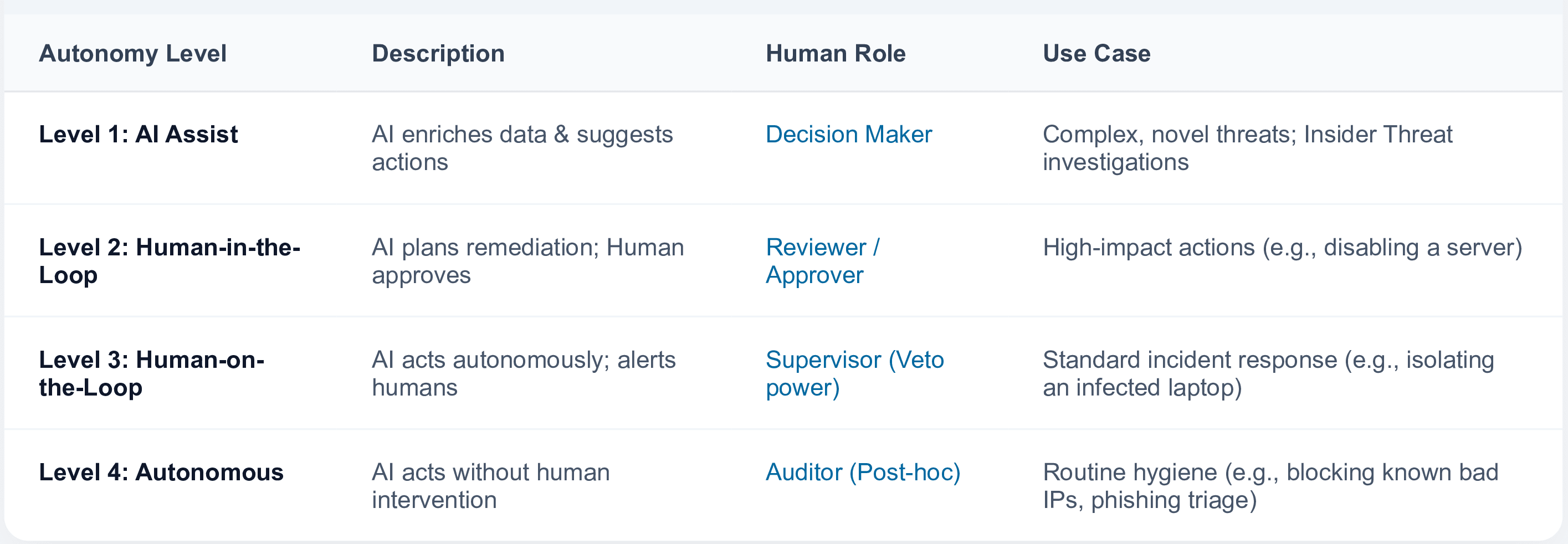Click the 'AI plans remediation; Human approves' text

[527, 261]
